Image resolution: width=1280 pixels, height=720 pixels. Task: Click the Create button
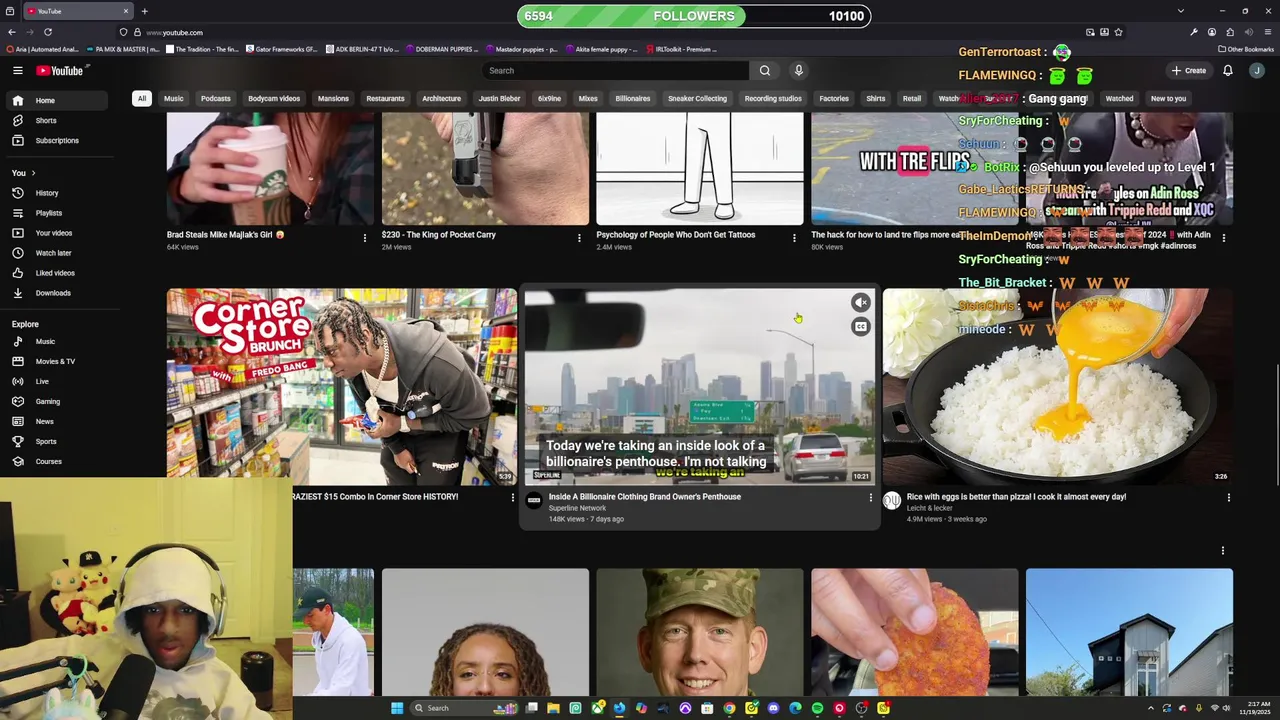pyautogui.click(x=1189, y=71)
